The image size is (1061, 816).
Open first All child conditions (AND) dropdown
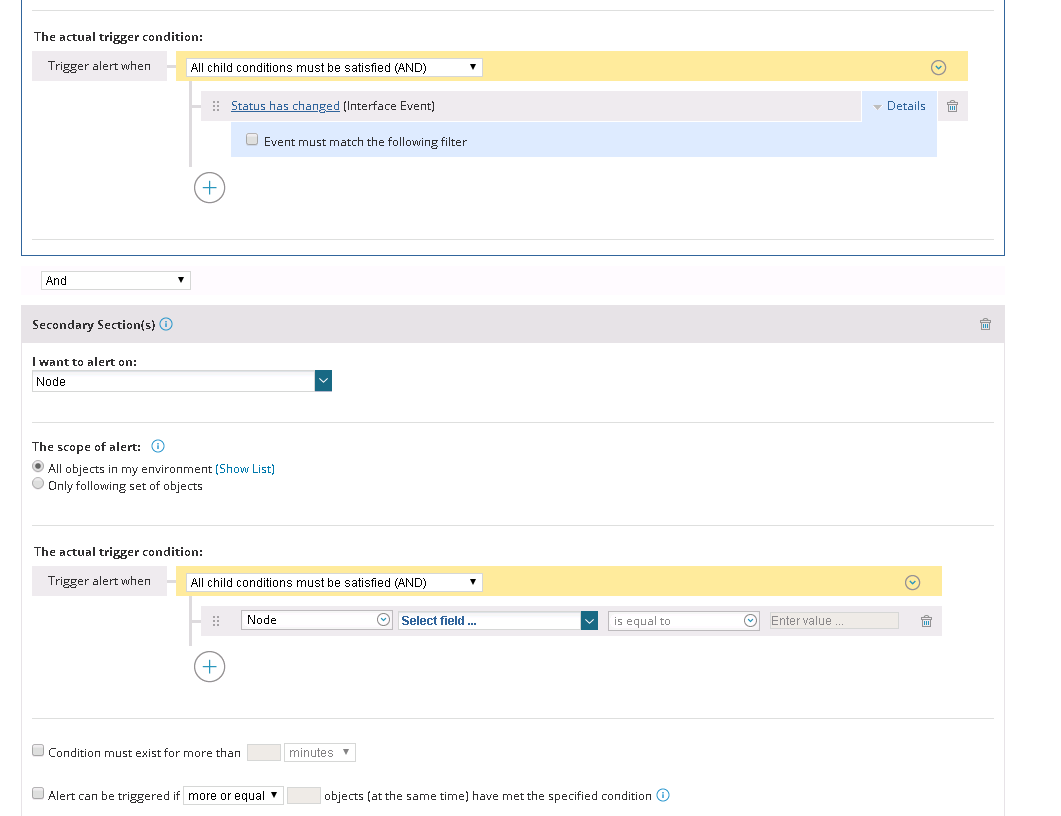point(334,68)
